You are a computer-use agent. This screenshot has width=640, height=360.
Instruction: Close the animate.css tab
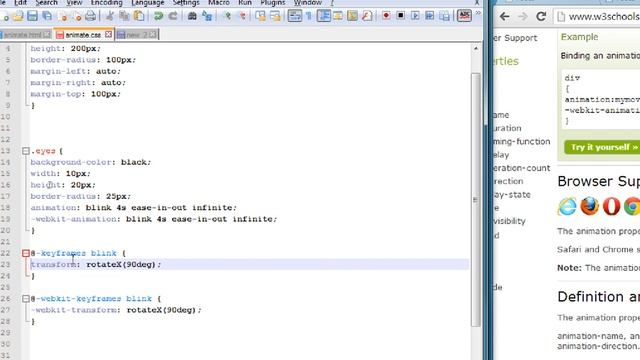coord(108,35)
